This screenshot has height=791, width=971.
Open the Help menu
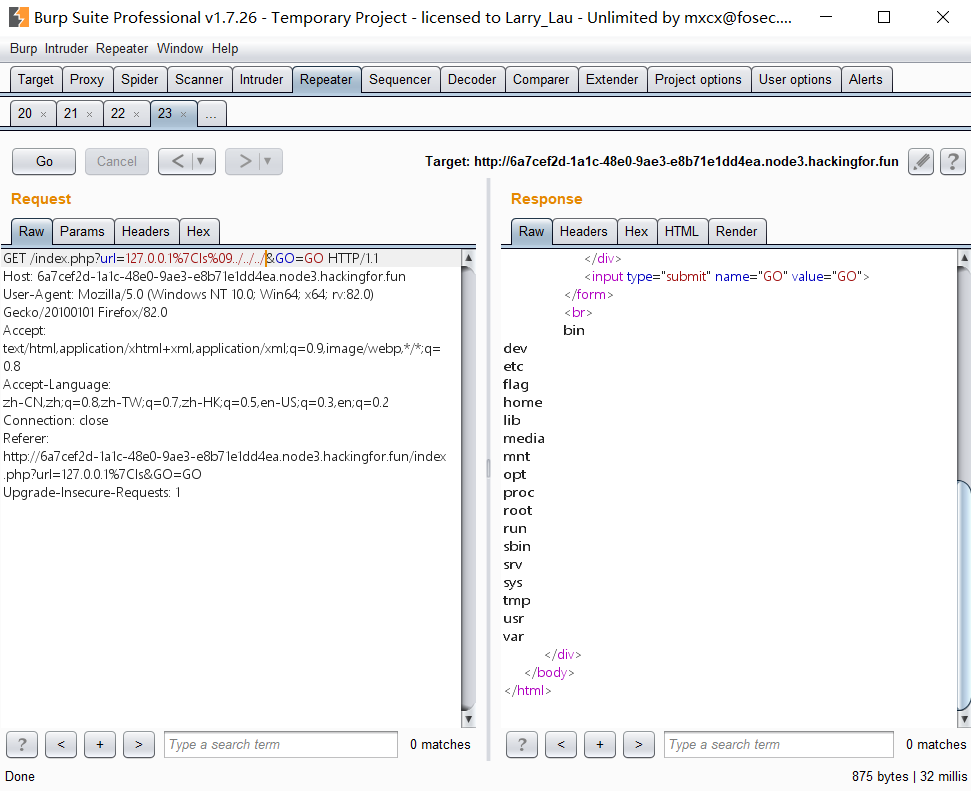225,48
